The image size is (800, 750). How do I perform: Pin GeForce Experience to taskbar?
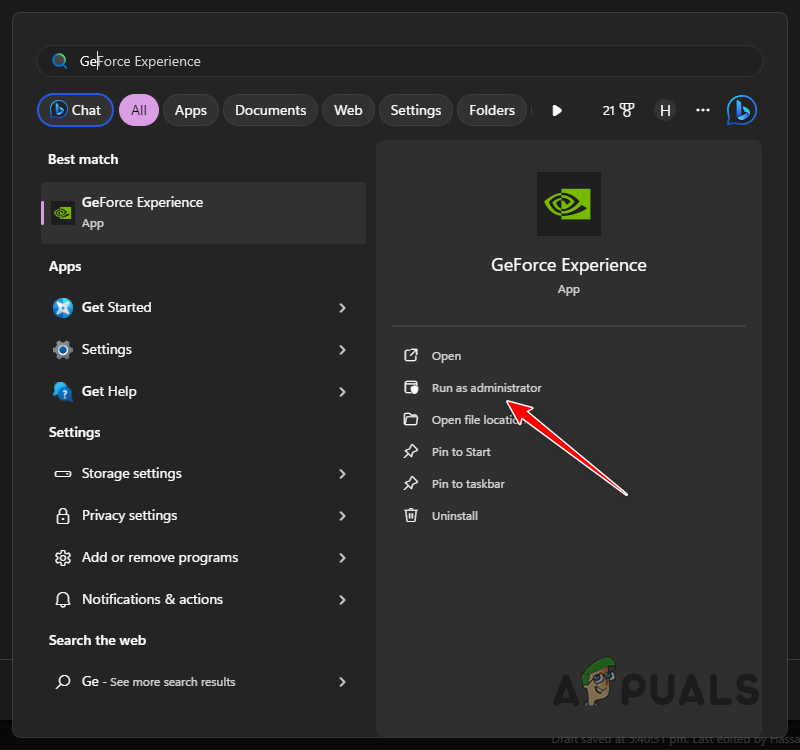point(470,483)
